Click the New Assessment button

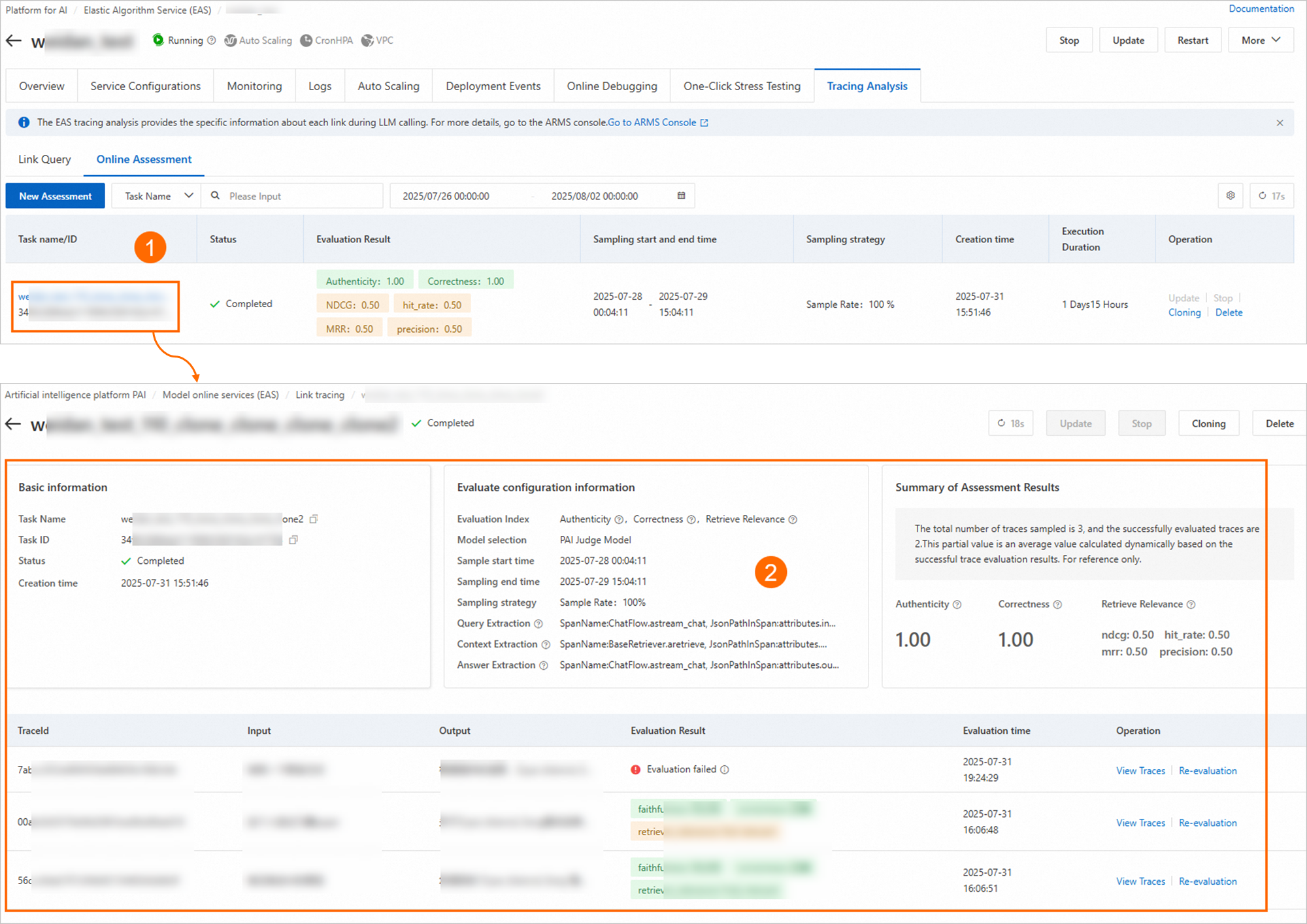(56, 196)
